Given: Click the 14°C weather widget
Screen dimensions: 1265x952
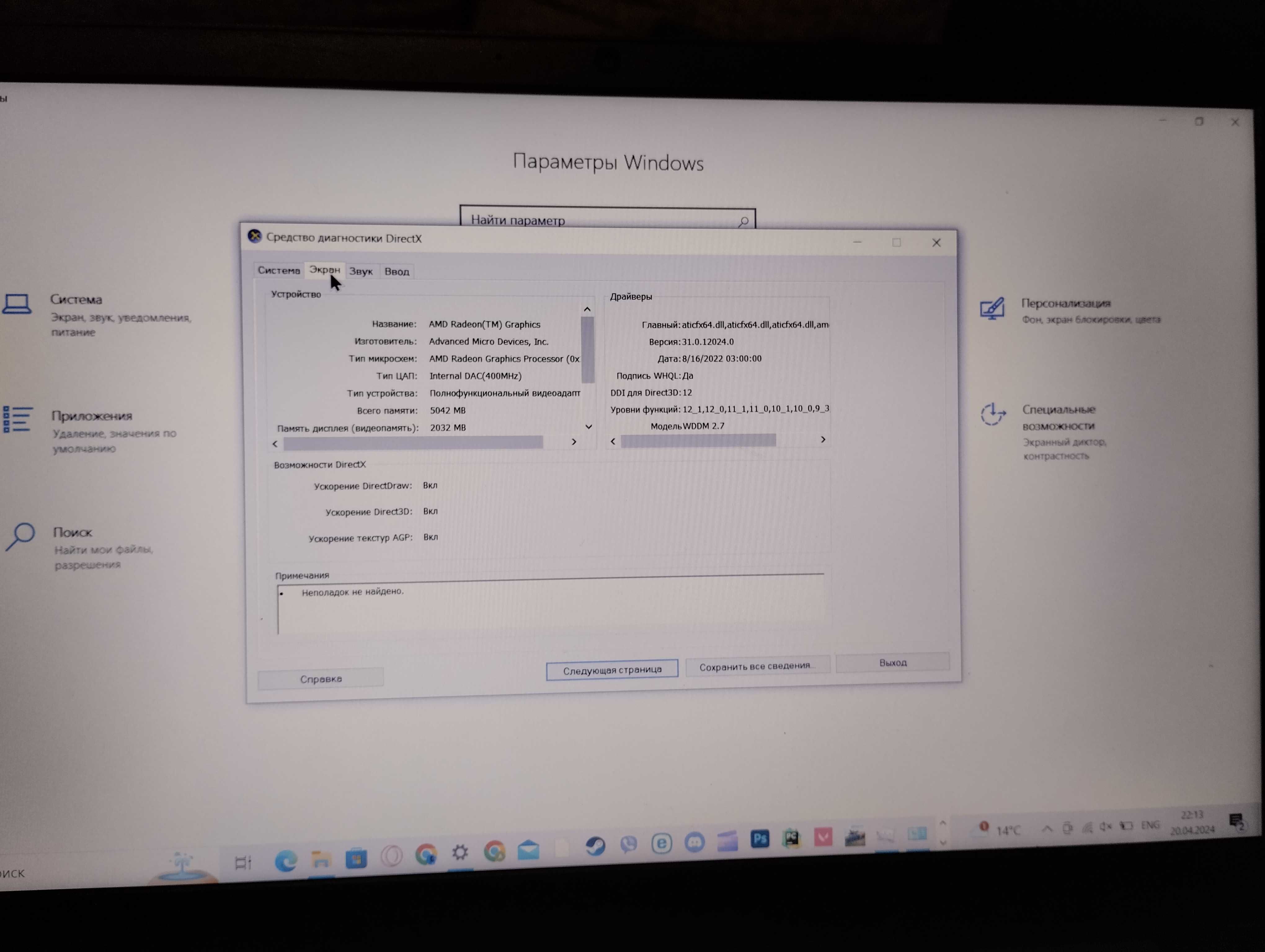Looking at the screenshot, I should [1000, 829].
